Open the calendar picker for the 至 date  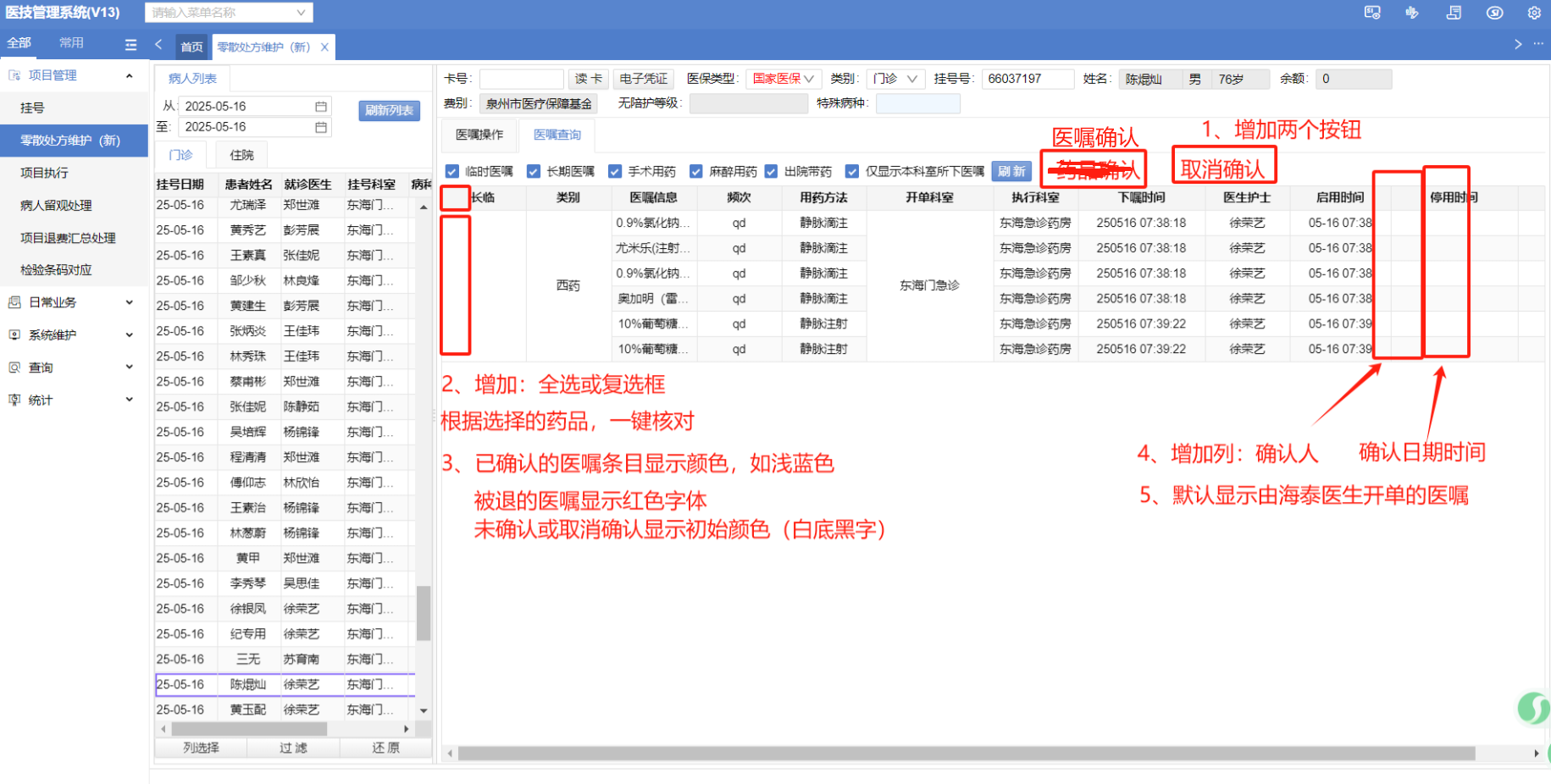[x=321, y=127]
